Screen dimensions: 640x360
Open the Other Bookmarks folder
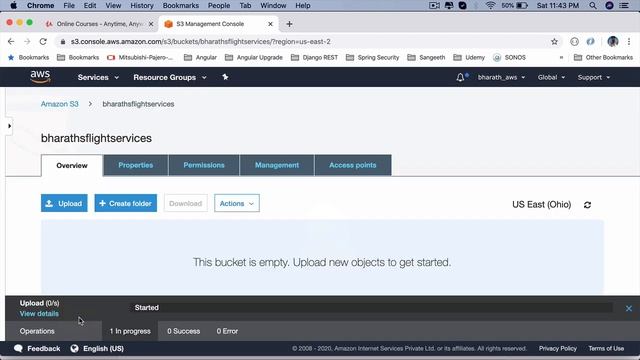click(x=603, y=58)
